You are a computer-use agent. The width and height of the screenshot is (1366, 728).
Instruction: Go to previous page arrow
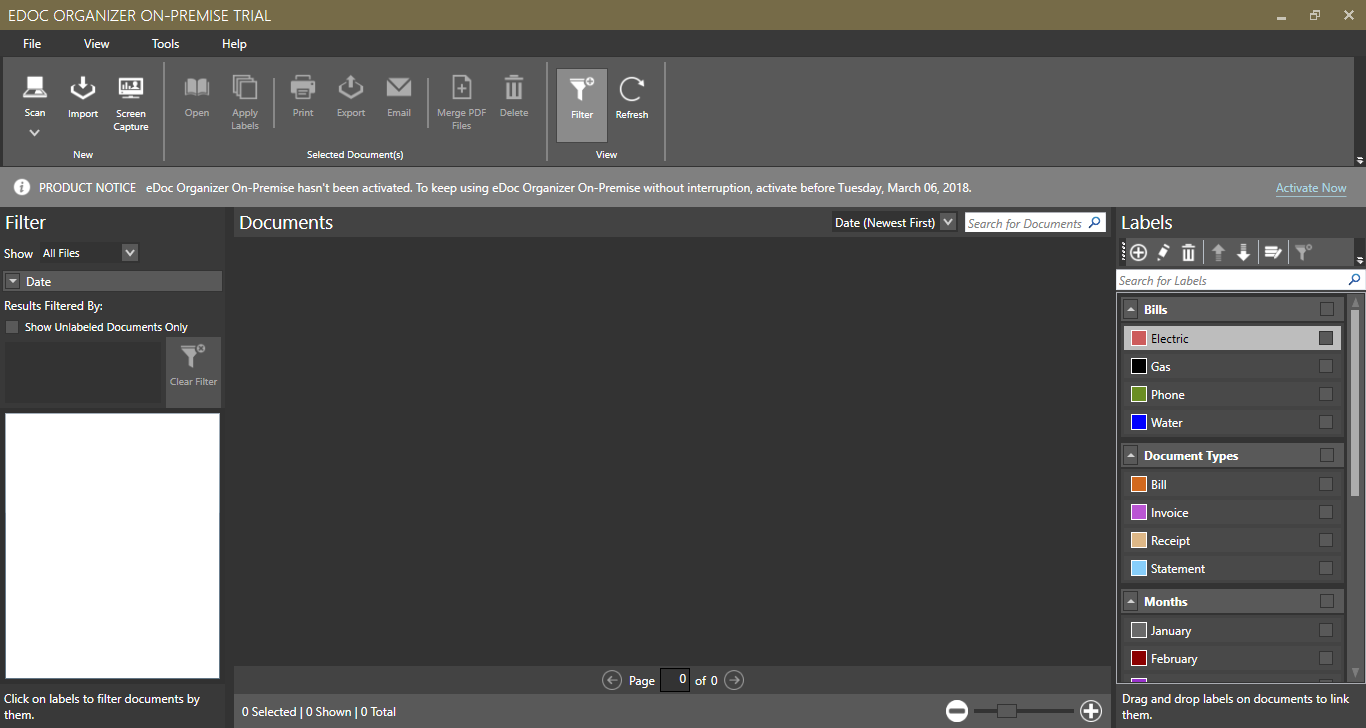(x=612, y=680)
